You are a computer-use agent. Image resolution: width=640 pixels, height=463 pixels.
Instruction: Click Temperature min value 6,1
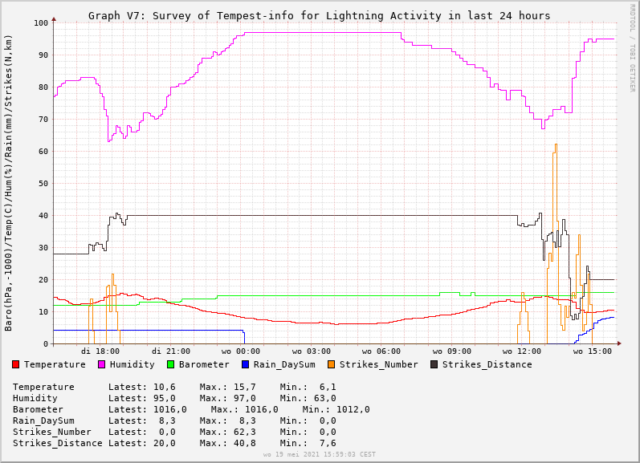(328, 387)
